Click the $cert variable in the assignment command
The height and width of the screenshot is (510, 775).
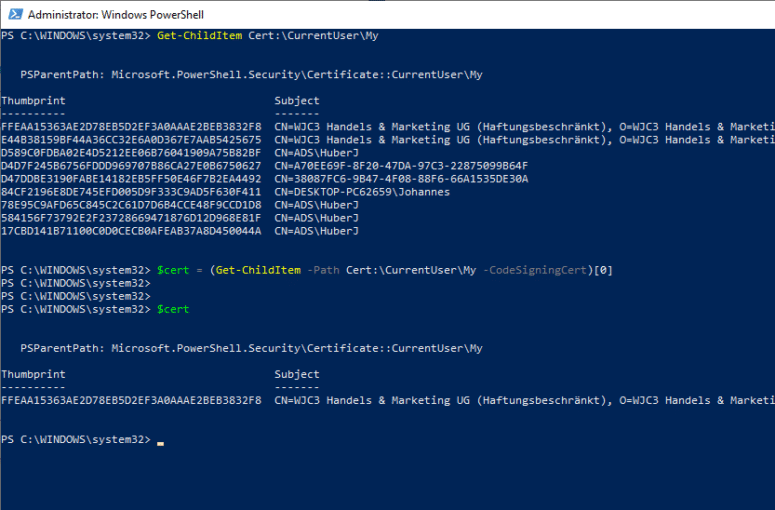point(173,270)
